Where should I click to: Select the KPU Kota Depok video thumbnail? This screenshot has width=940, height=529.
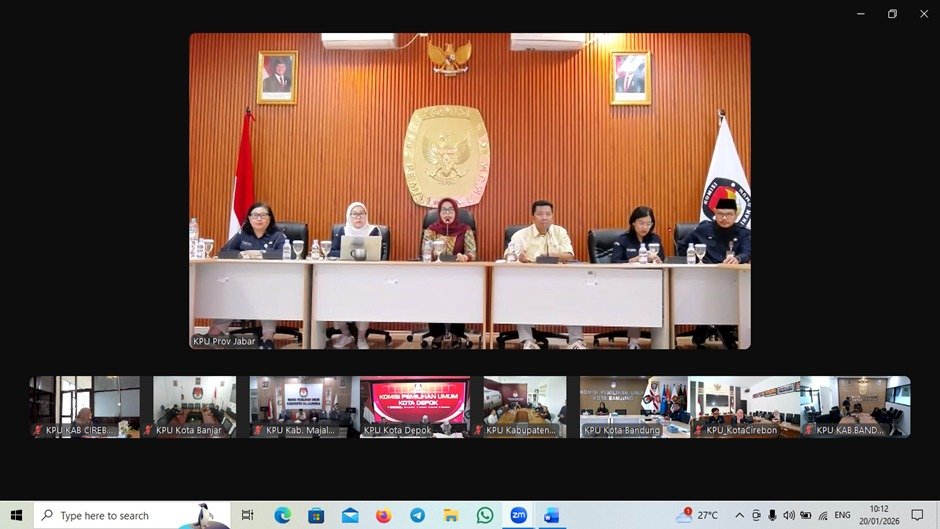[414, 407]
